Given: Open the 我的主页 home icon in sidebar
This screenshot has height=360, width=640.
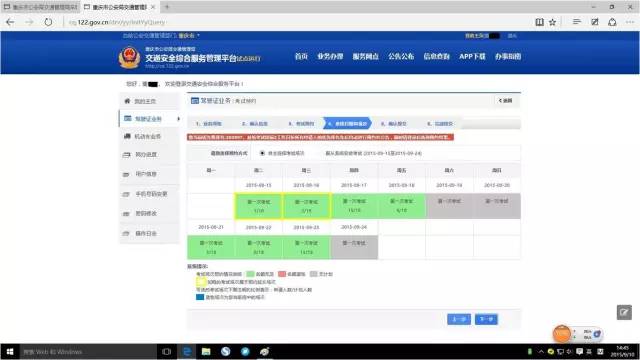Looking at the screenshot, I should [x=127, y=101].
